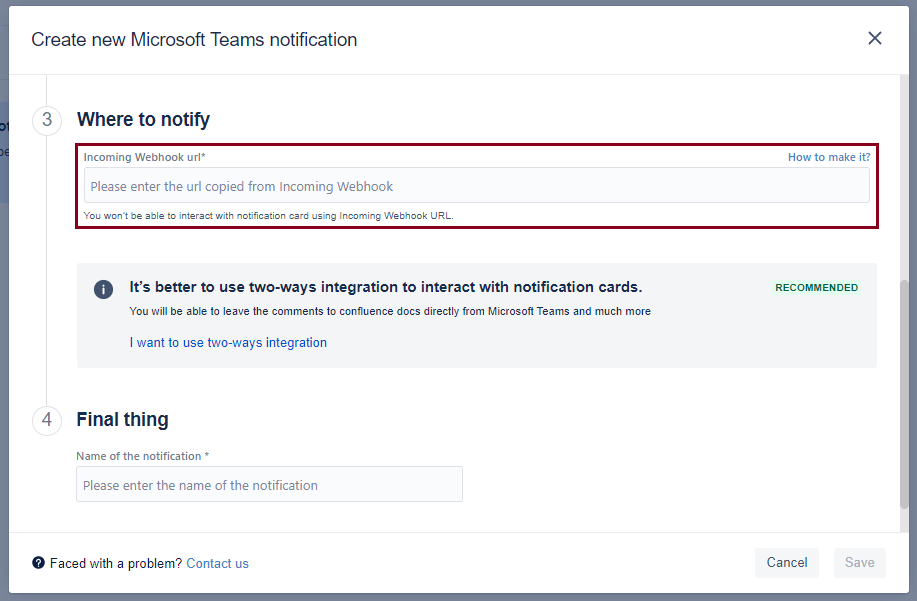Click the green RECOMMENDED badge
Viewport: 917px width, 601px height.
pos(816,288)
